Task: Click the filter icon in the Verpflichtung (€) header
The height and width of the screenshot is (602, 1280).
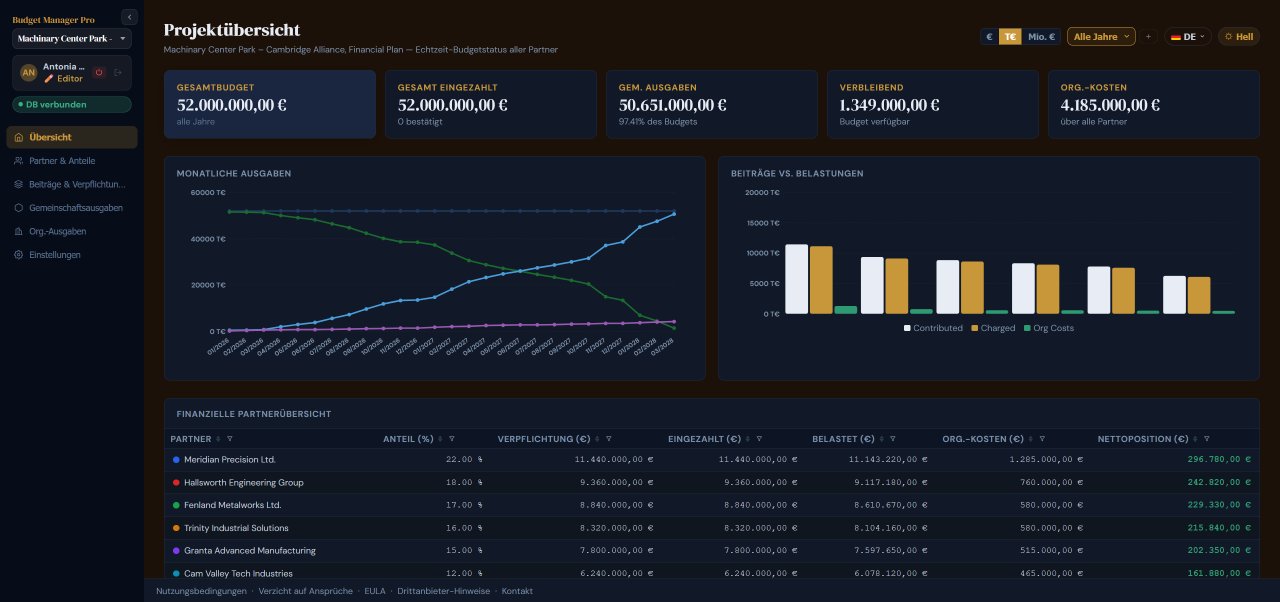Action: point(608,439)
